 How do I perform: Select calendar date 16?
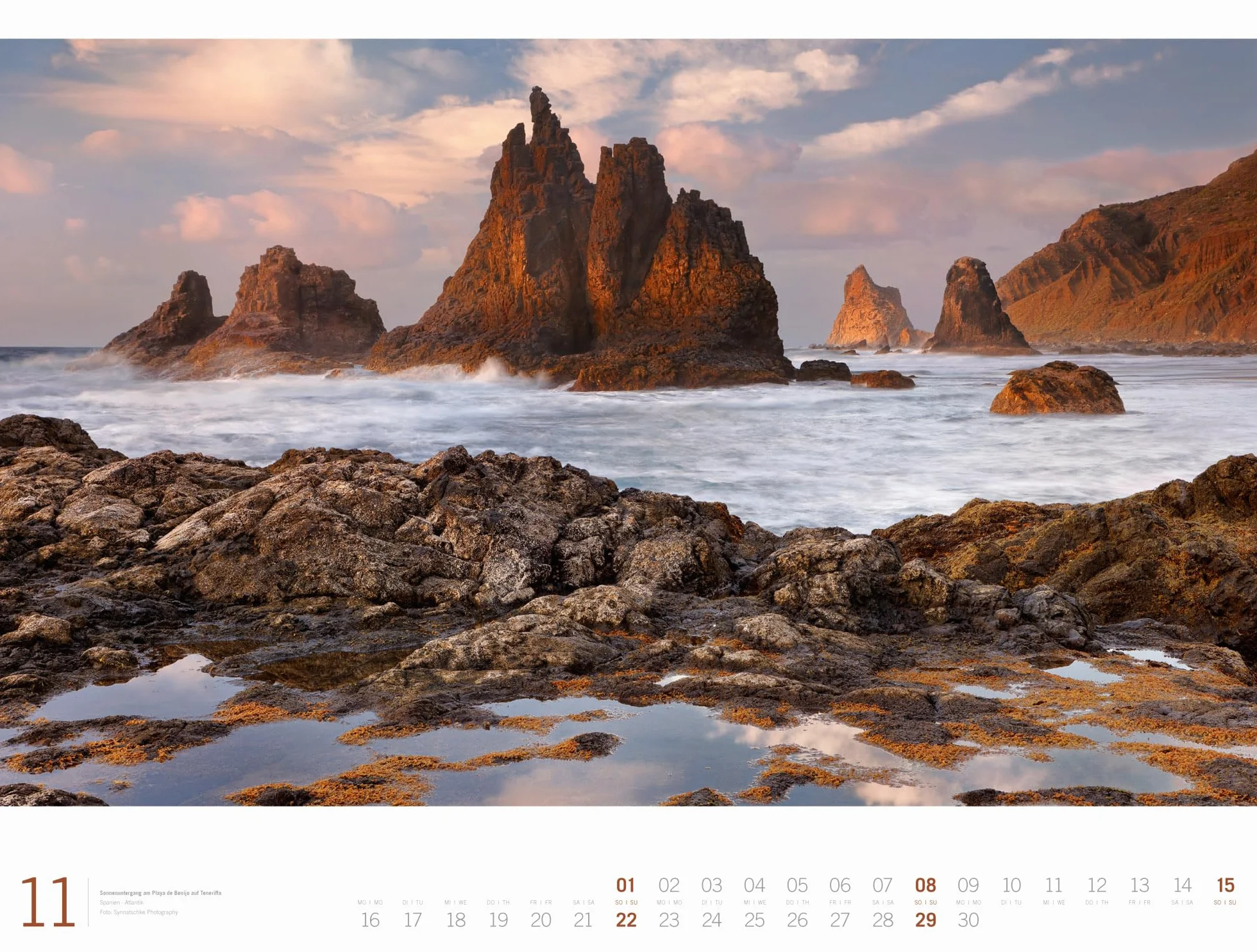[370, 920]
